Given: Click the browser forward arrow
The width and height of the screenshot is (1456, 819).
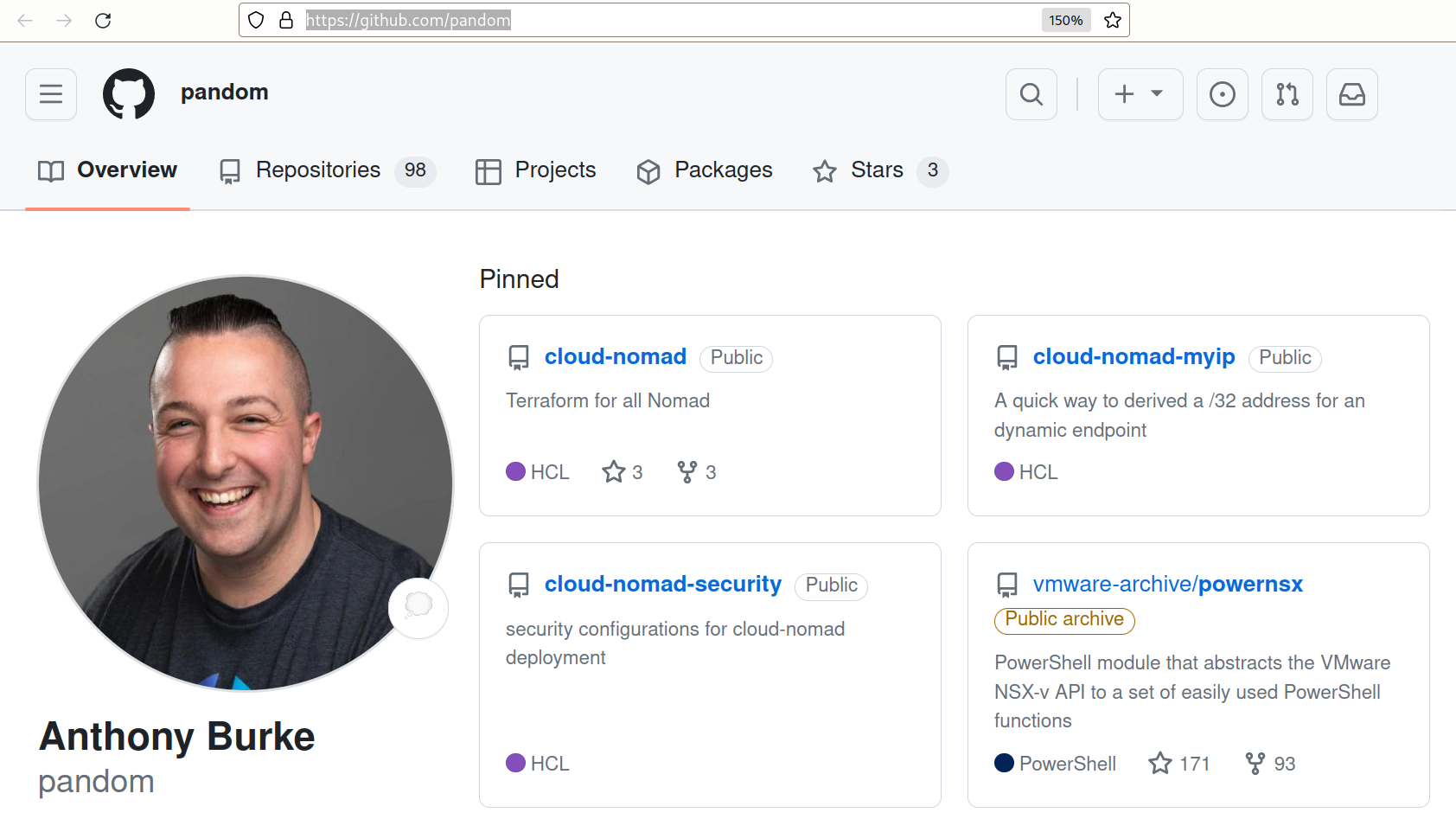Looking at the screenshot, I should point(64,20).
